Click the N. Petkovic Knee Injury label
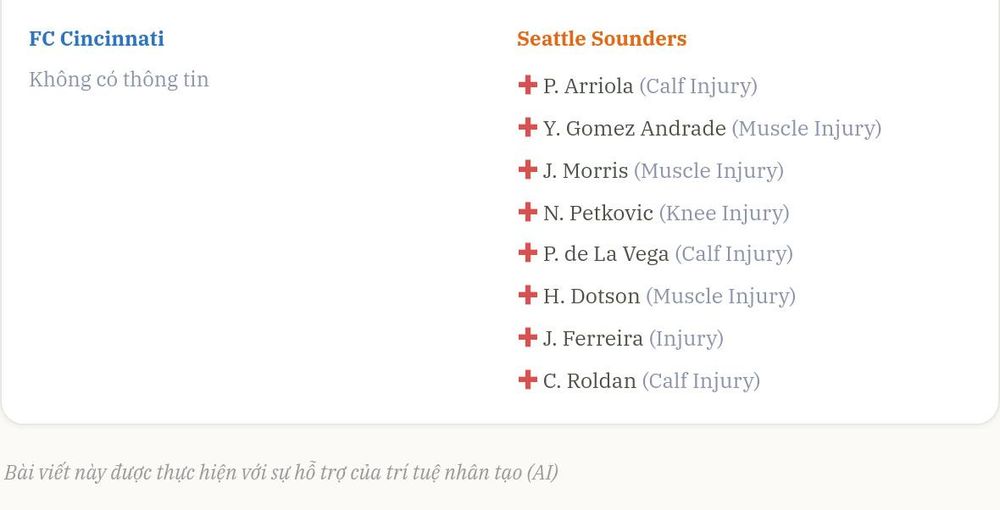 pos(724,213)
